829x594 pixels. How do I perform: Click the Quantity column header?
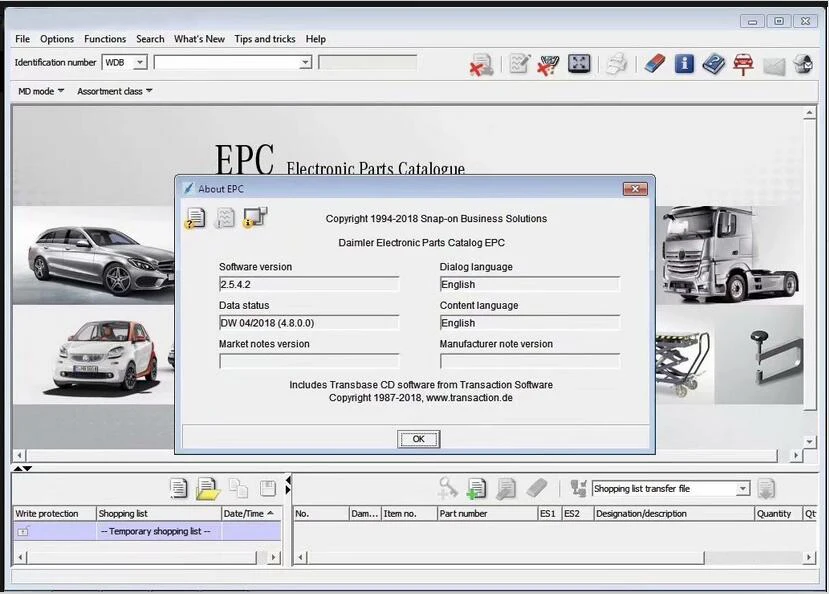tap(778, 513)
